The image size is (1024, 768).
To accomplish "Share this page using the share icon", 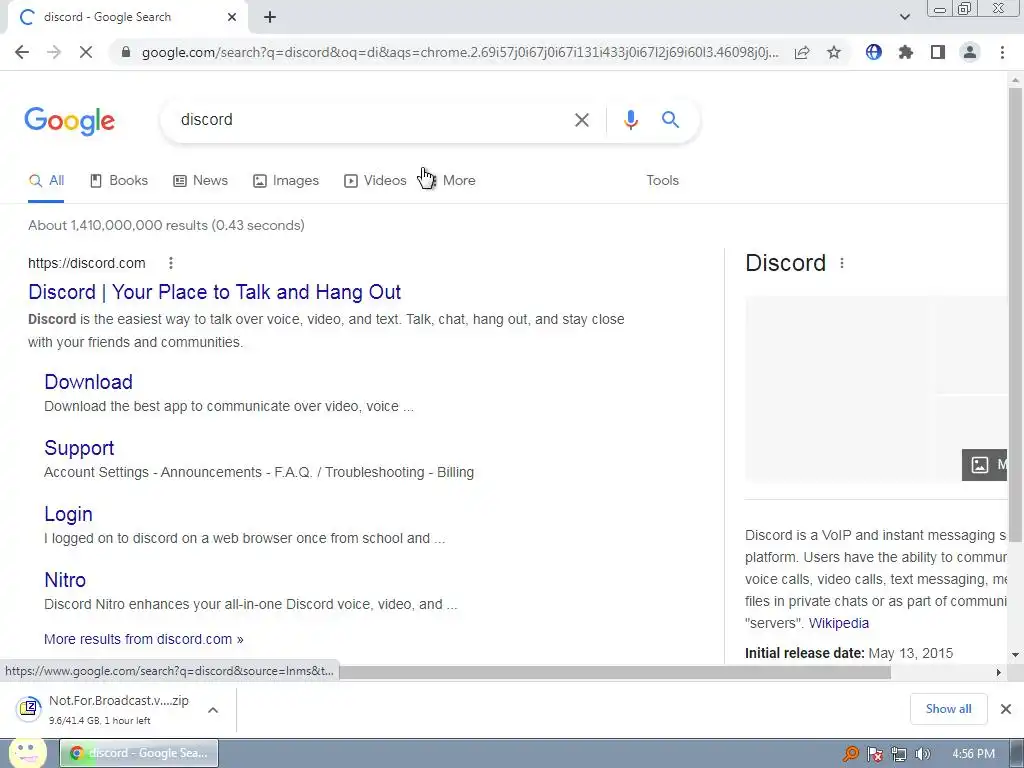I will click(802, 52).
